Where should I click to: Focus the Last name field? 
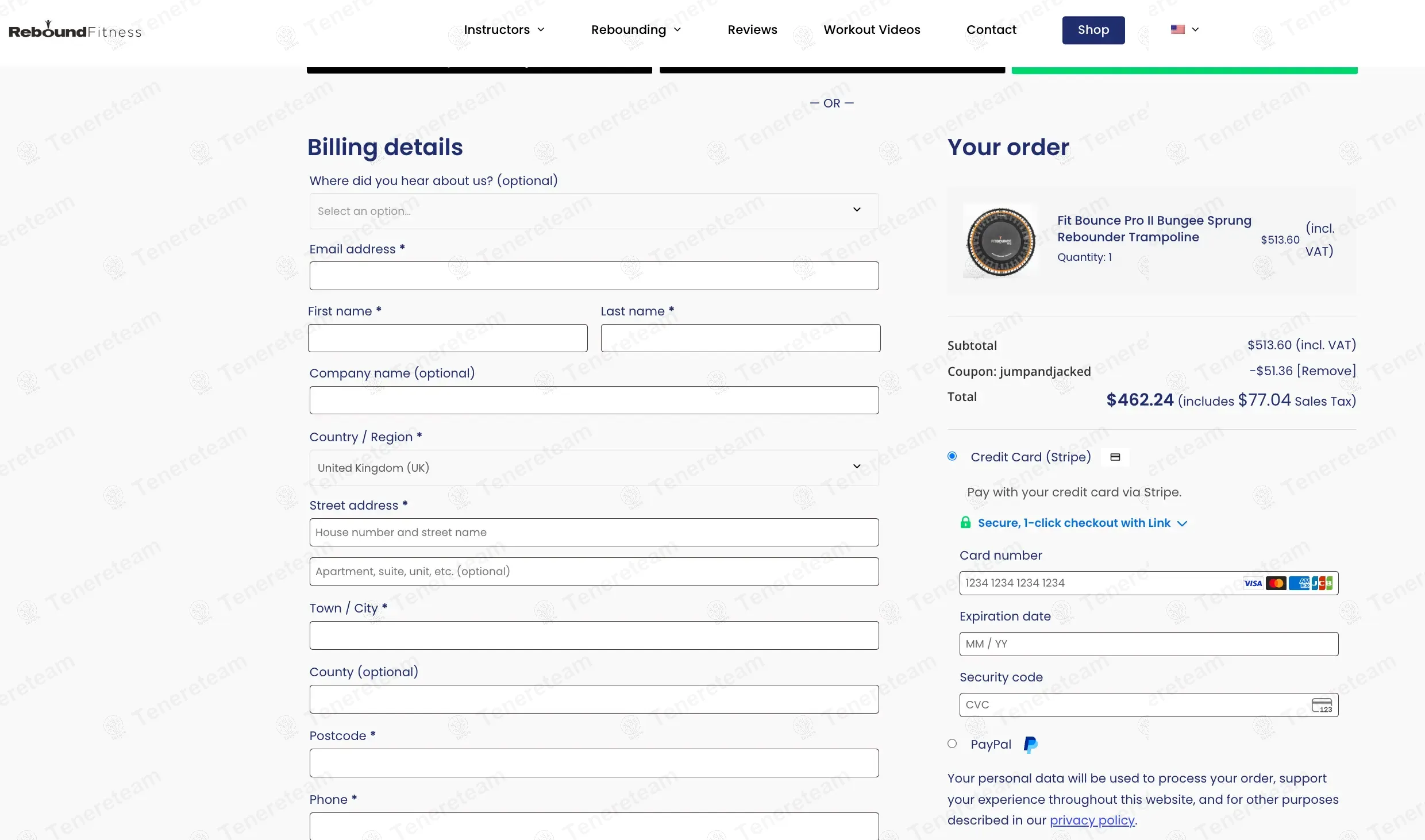tap(740, 338)
